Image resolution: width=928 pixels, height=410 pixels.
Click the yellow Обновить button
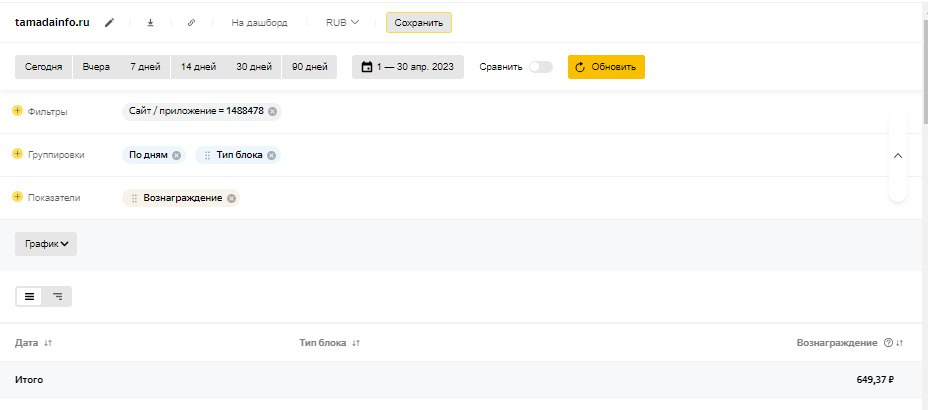[x=606, y=67]
